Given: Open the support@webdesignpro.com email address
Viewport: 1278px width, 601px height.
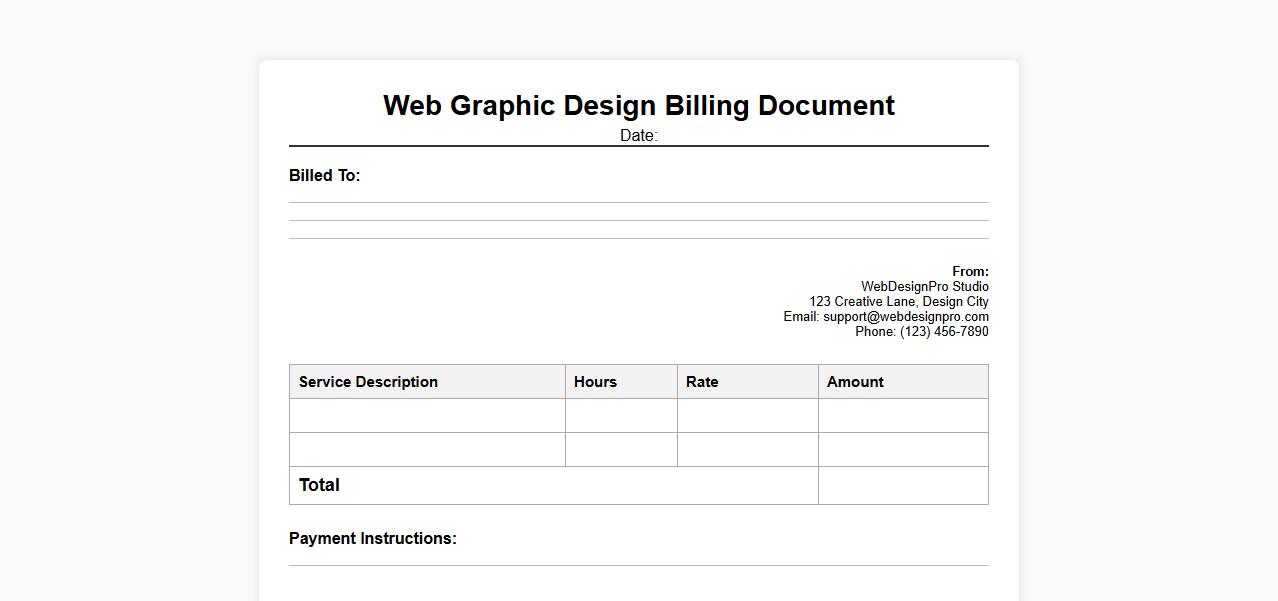Looking at the screenshot, I should 905,317.
